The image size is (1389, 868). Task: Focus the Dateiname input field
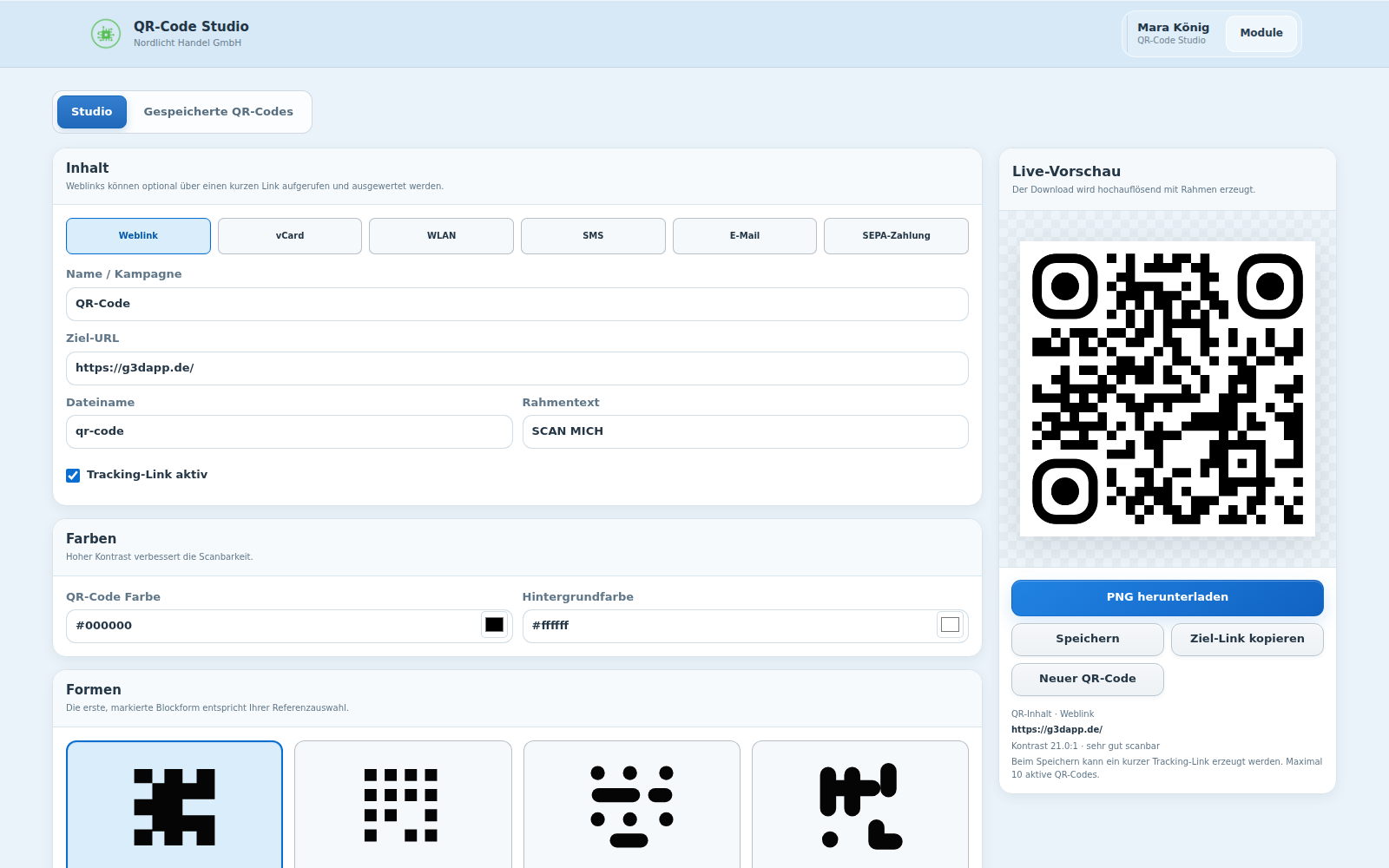(289, 431)
